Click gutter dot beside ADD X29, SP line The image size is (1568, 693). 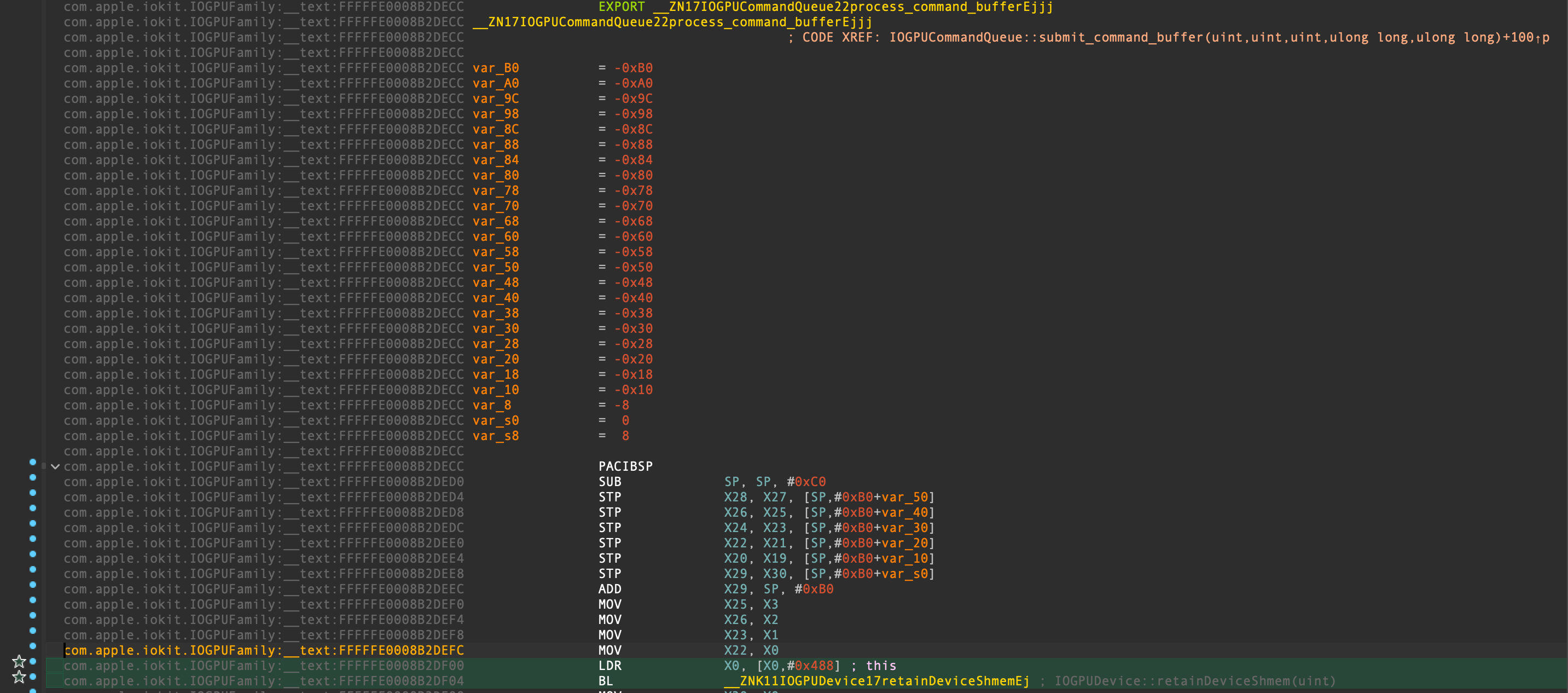click(x=33, y=585)
